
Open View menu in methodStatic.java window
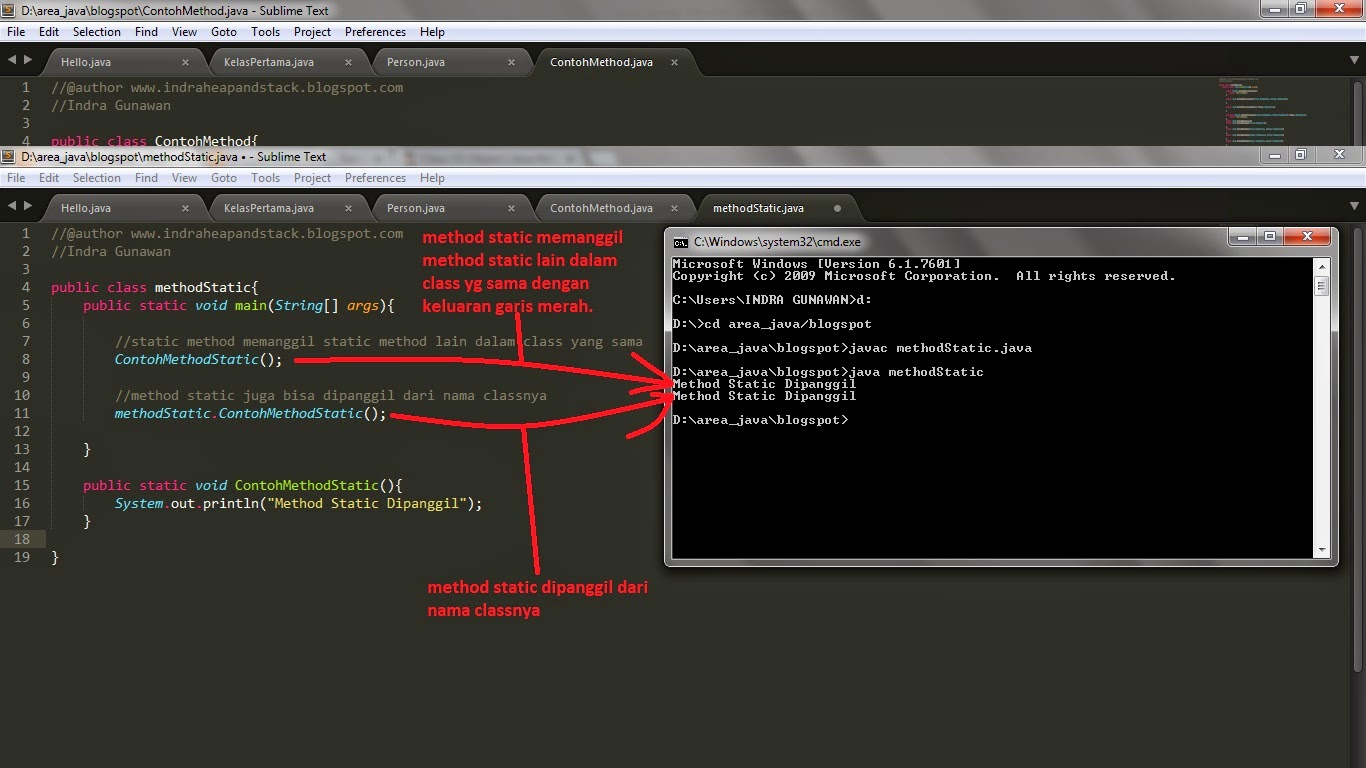click(x=184, y=178)
